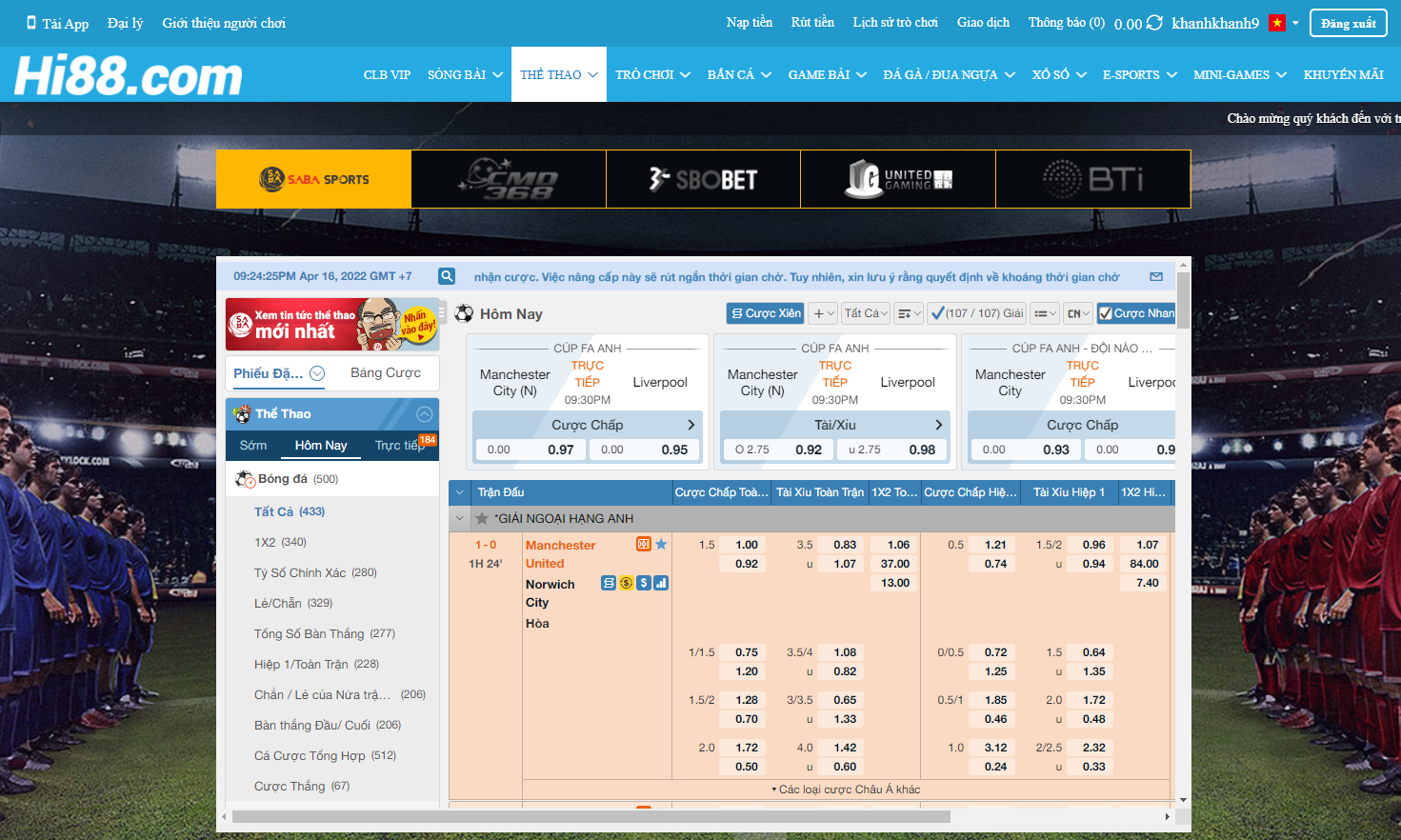Favorite the Manchester United match star
Viewport: 1401px width, 840px height.
(x=661, y=544)
